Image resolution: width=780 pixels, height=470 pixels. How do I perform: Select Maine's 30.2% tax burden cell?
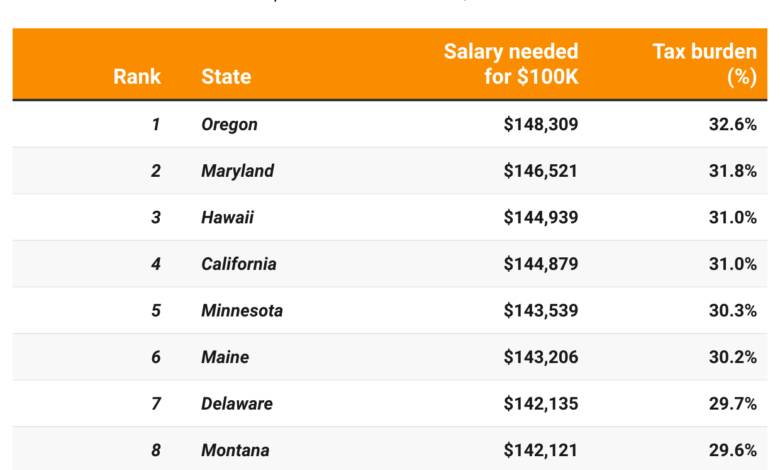[x=731, y=357]
